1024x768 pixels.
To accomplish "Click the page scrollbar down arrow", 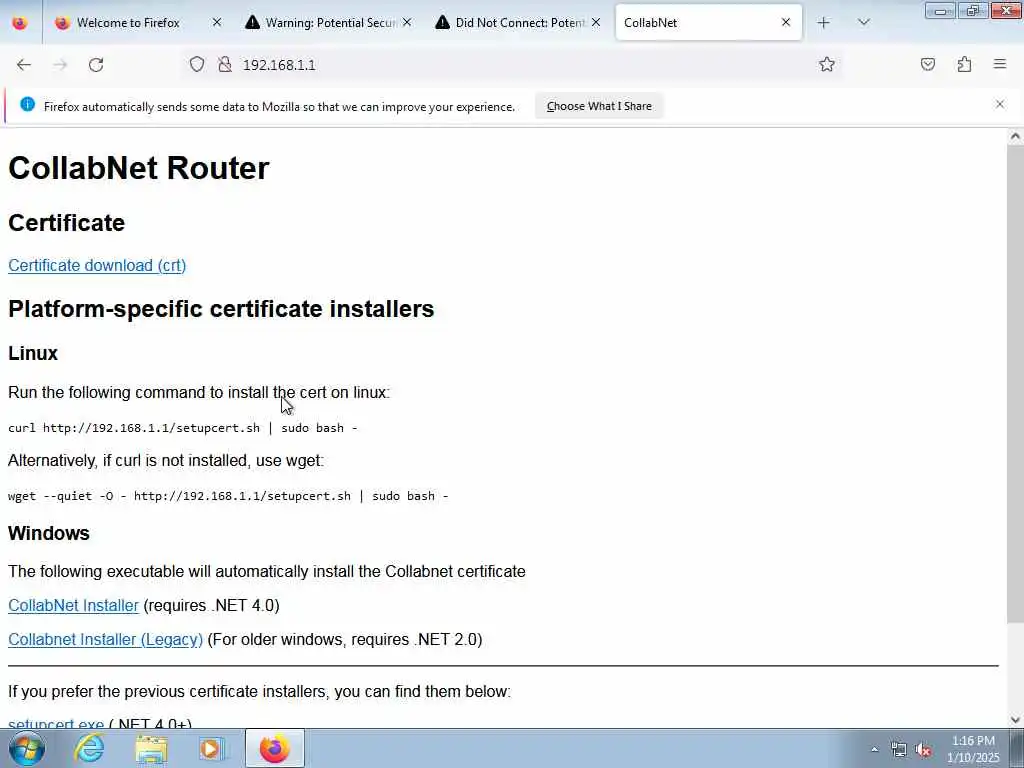I will (x=1015, y=720).
